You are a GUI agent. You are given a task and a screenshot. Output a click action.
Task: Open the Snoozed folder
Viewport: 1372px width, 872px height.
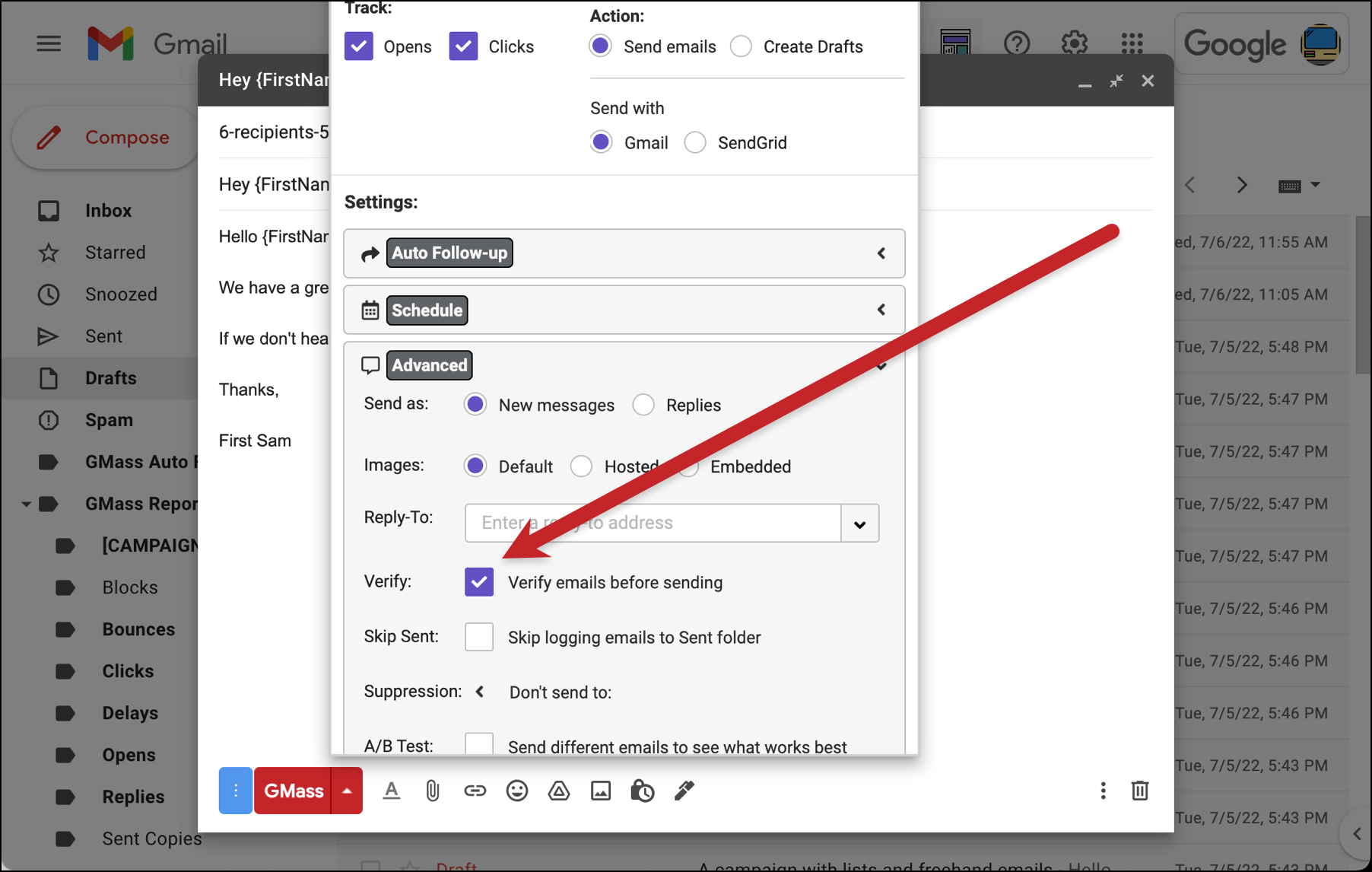coord(121,294)
